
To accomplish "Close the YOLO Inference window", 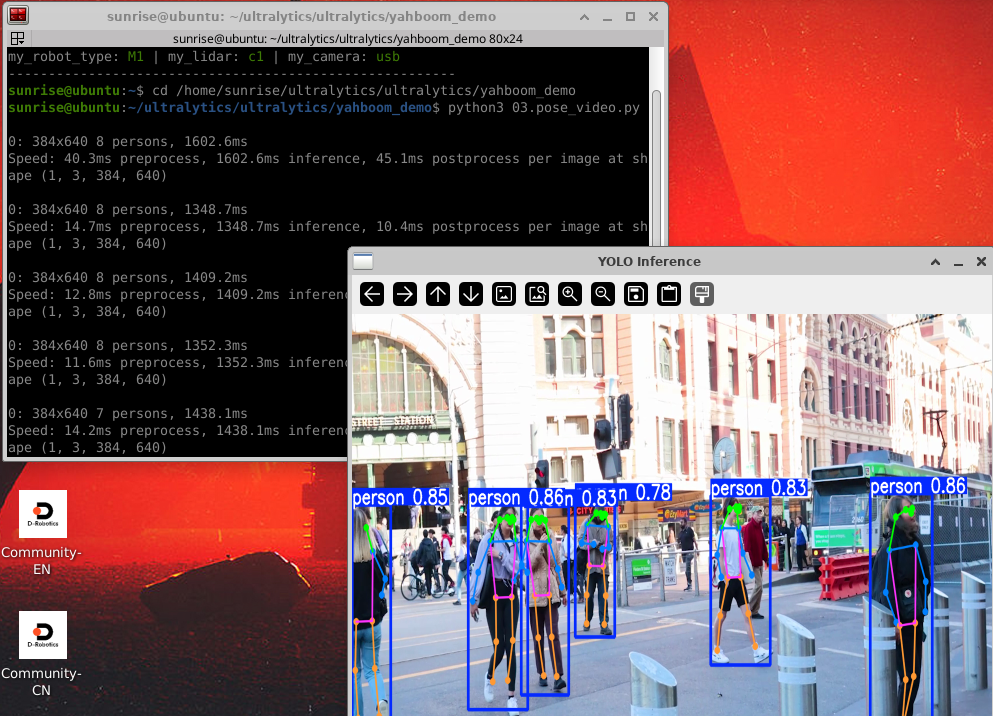I will pyautogui.click(x=981, y=261).
